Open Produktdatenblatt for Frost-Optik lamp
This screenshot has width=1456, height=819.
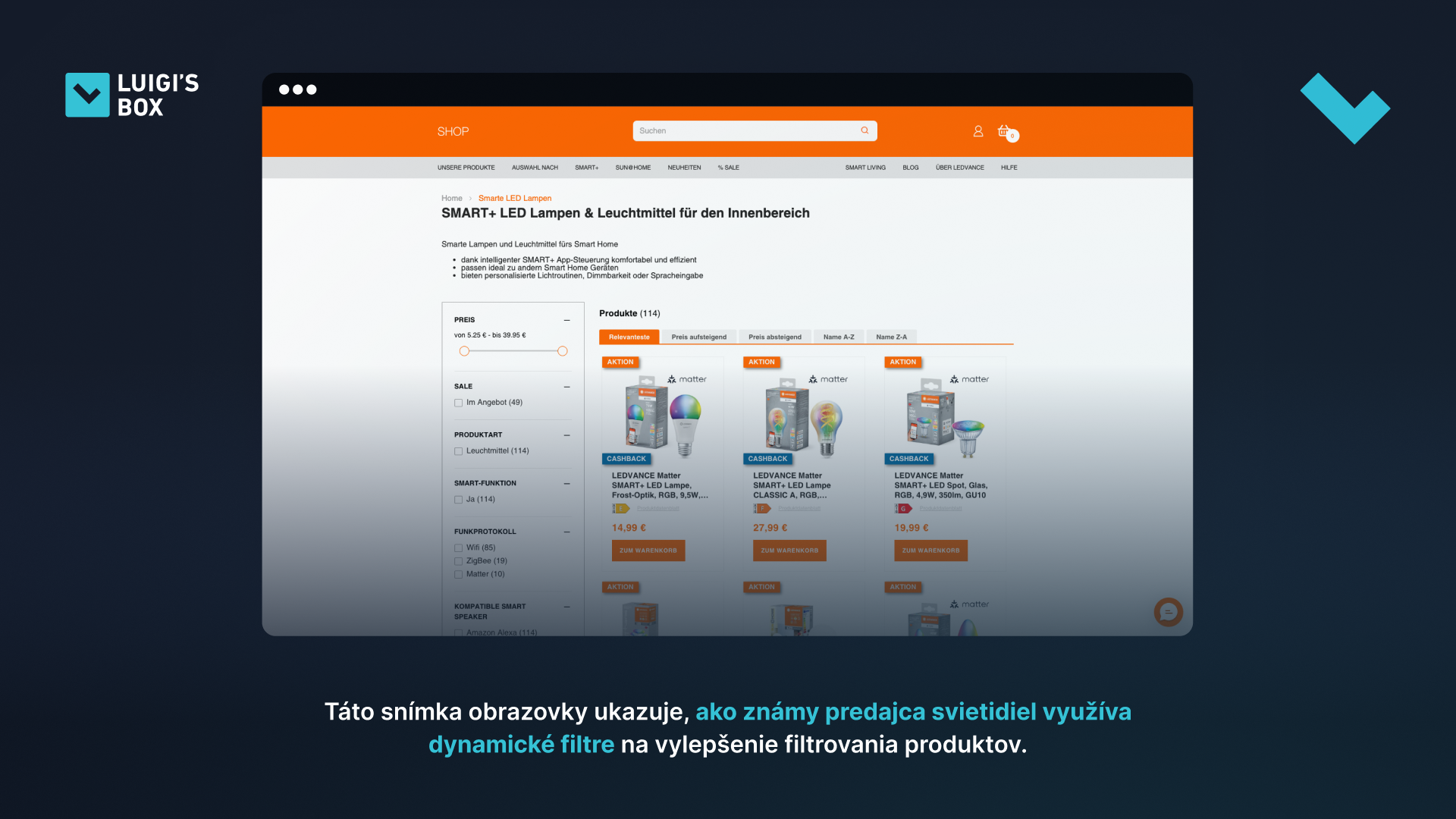coord(657,509)
